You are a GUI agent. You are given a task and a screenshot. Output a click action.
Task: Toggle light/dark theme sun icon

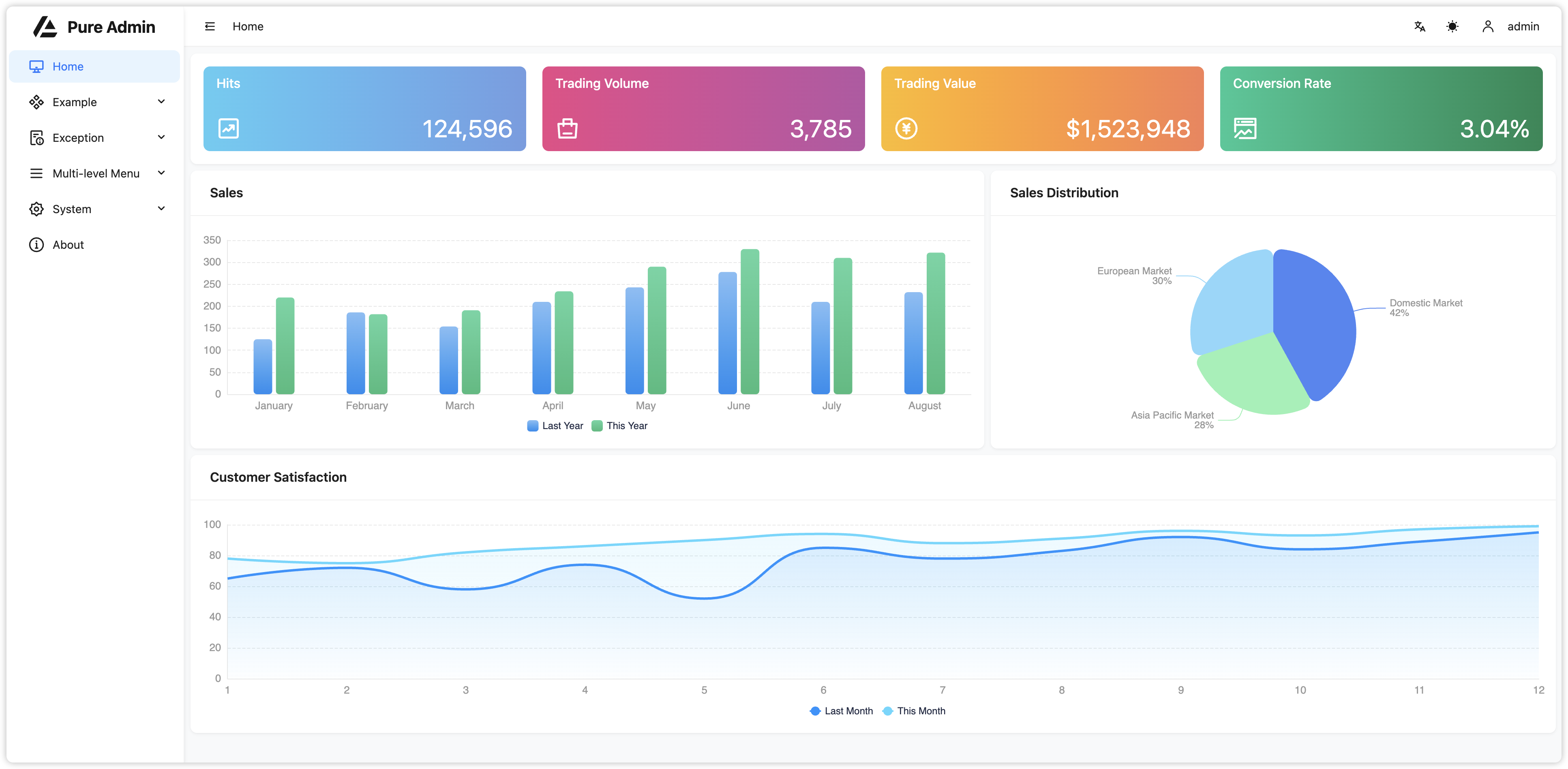(1452, 26)
